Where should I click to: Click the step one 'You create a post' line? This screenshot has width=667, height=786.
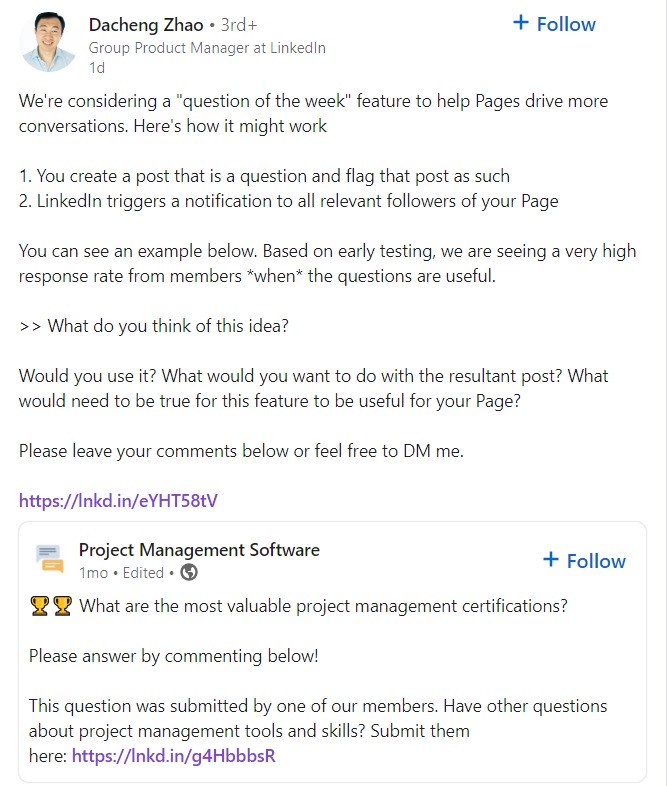tap(264, 176)
